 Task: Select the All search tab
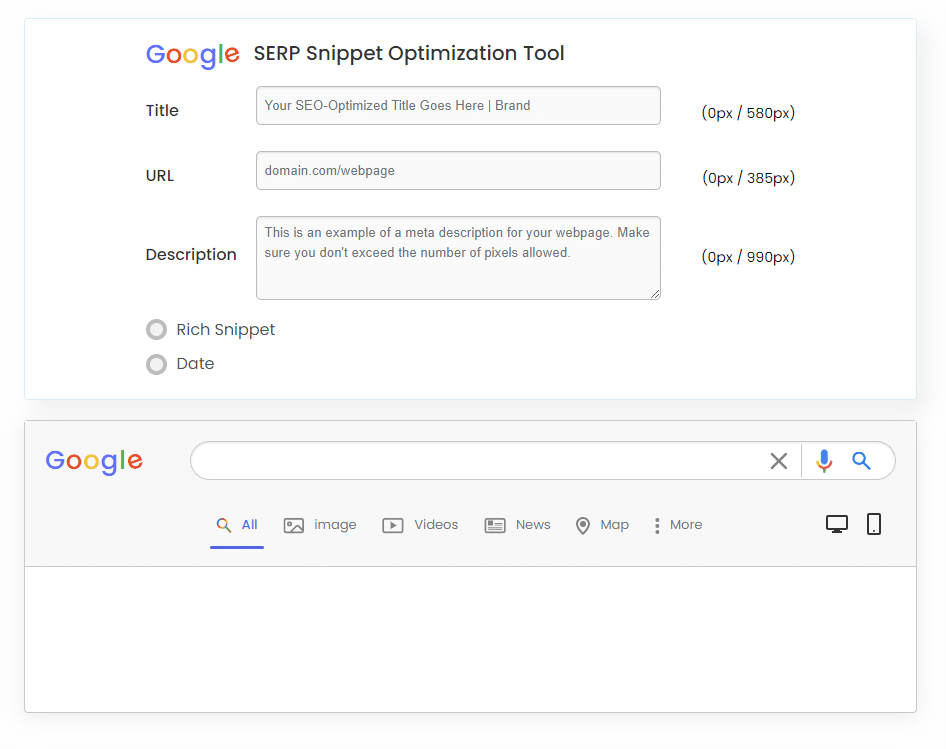[237, 525]
